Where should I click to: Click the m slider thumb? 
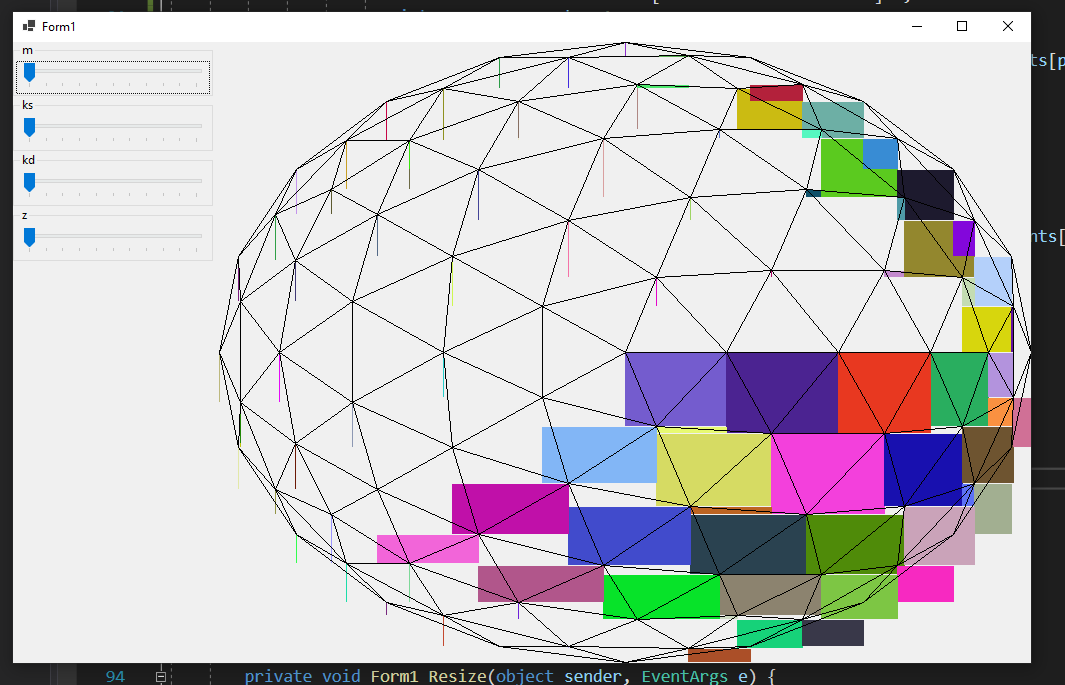pyautogui.click(x=29, y=72)
